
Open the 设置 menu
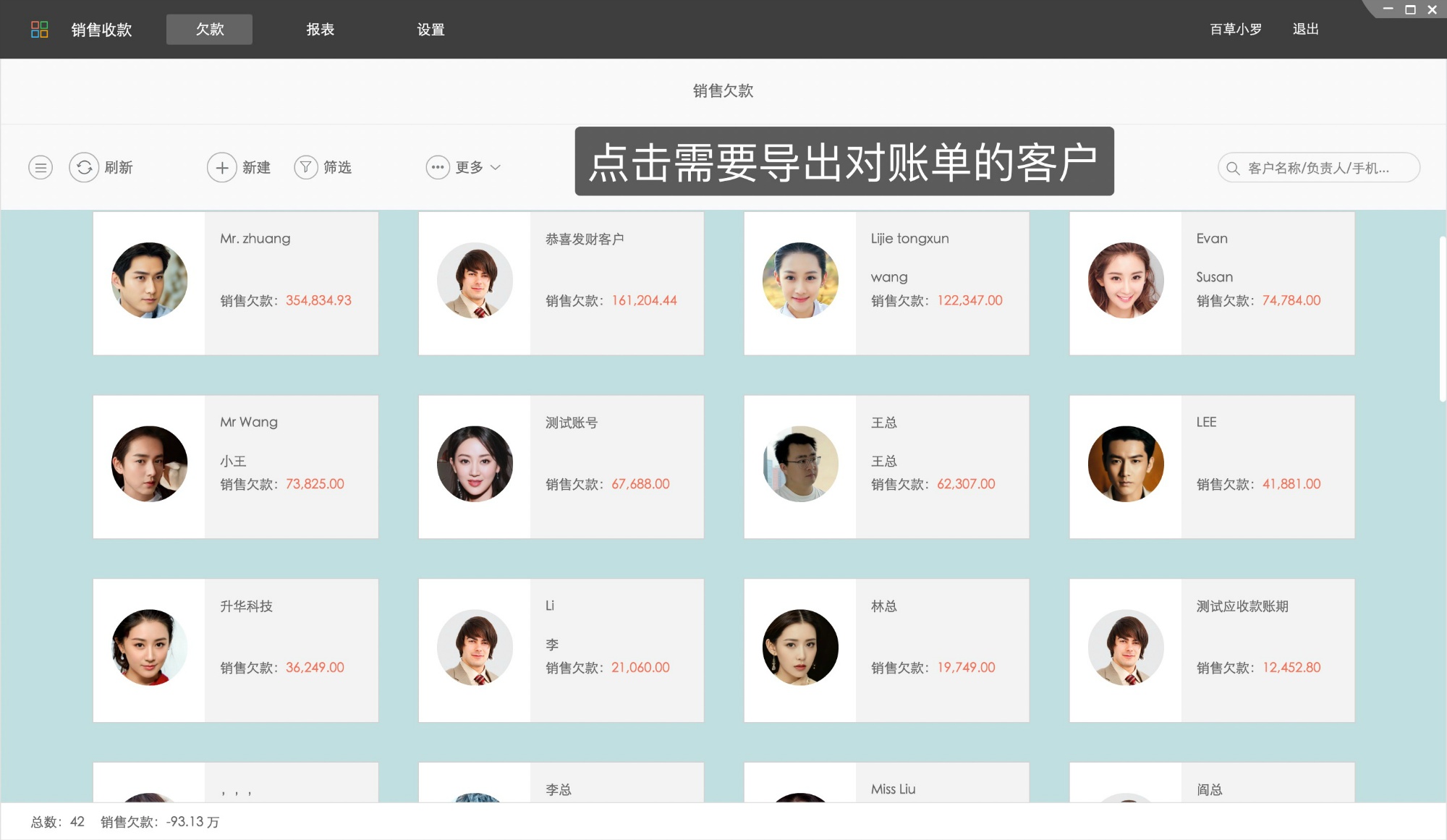[431, 29]
